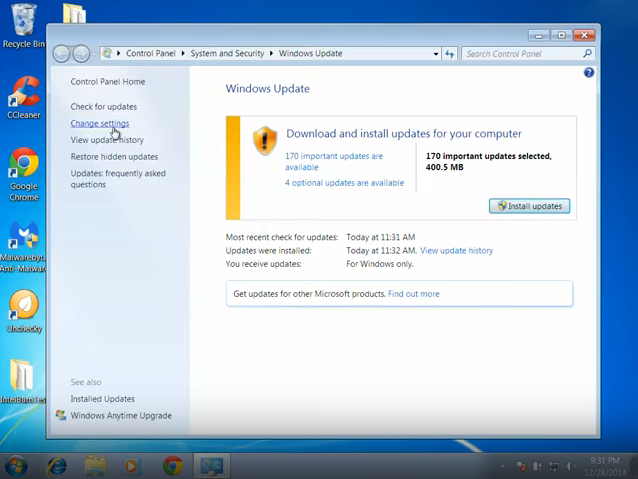Viewport: 638px width, 479px height.
Task: Click the Windows Update help question mark icon
Action: pyautogui.click(x=589, y=73)
